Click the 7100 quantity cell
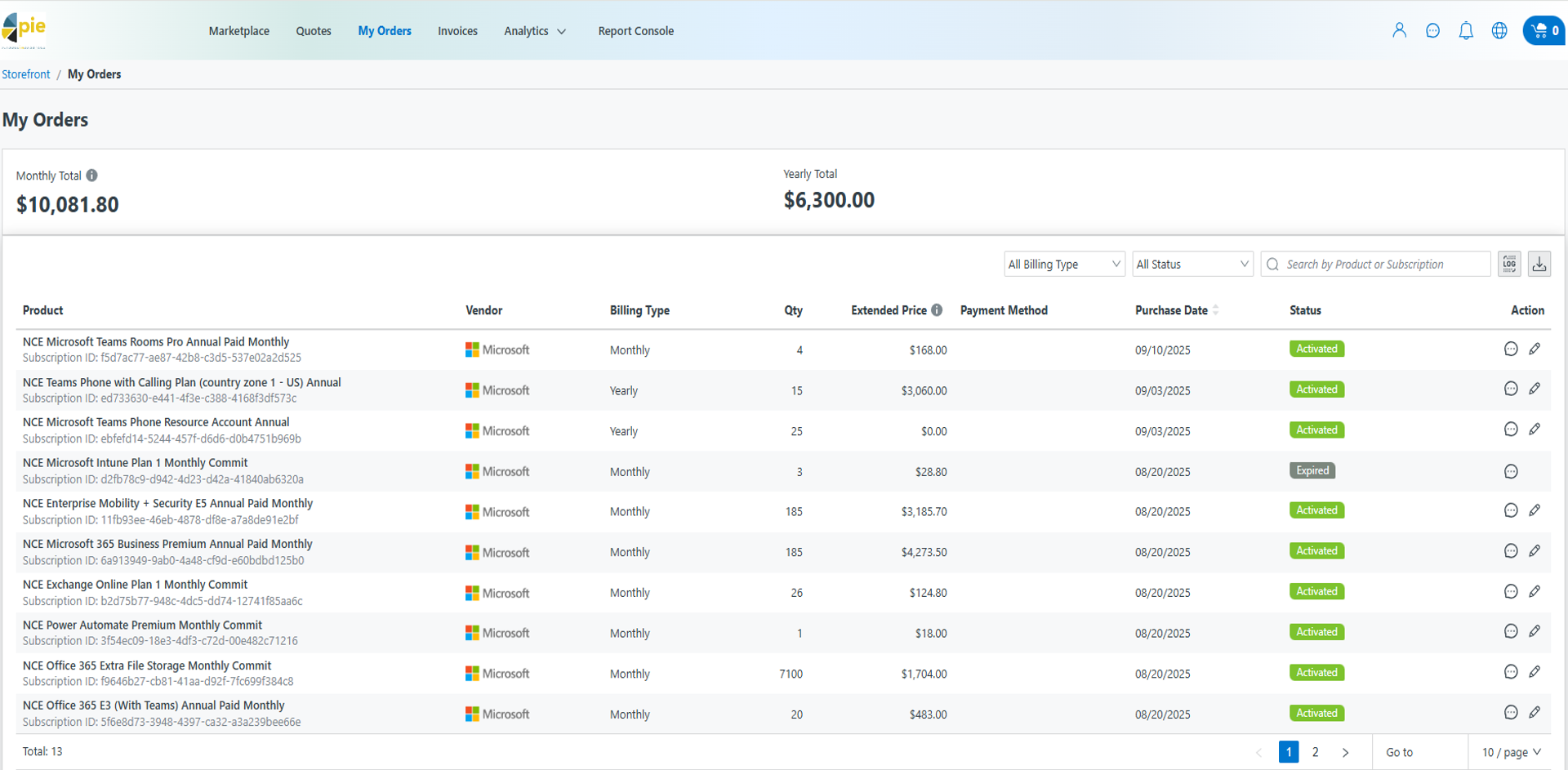This screenshot has width=1568, height=770. [791, 674]
